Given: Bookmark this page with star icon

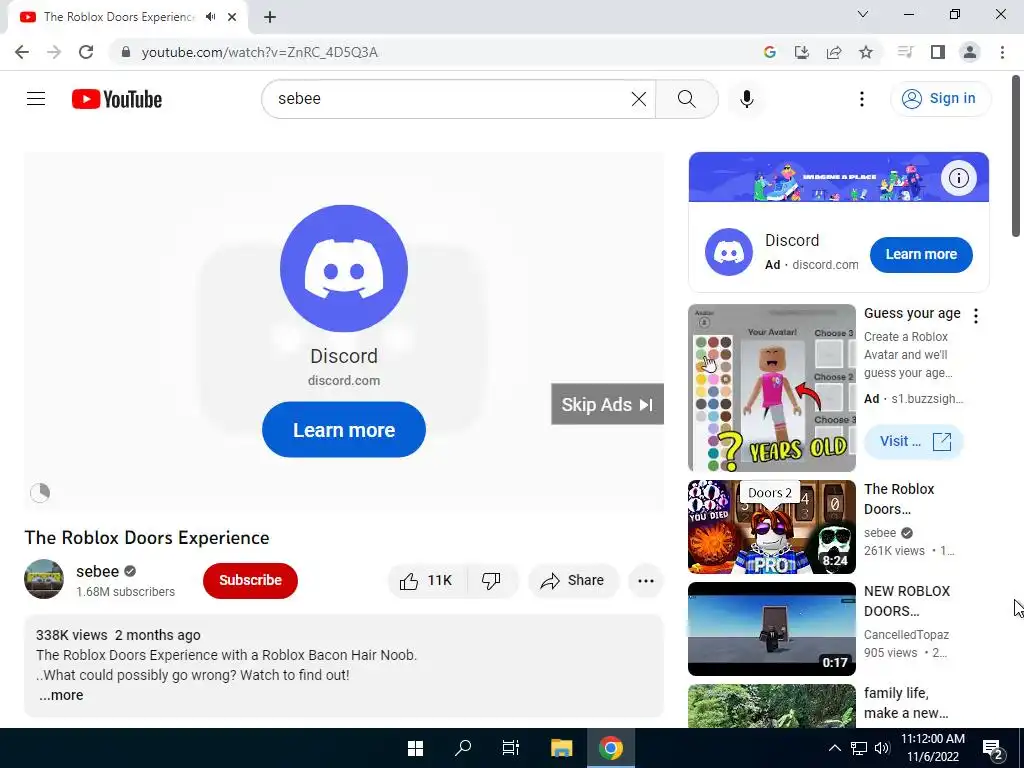Looking at the screenshot, I should (x=866, y=52).
